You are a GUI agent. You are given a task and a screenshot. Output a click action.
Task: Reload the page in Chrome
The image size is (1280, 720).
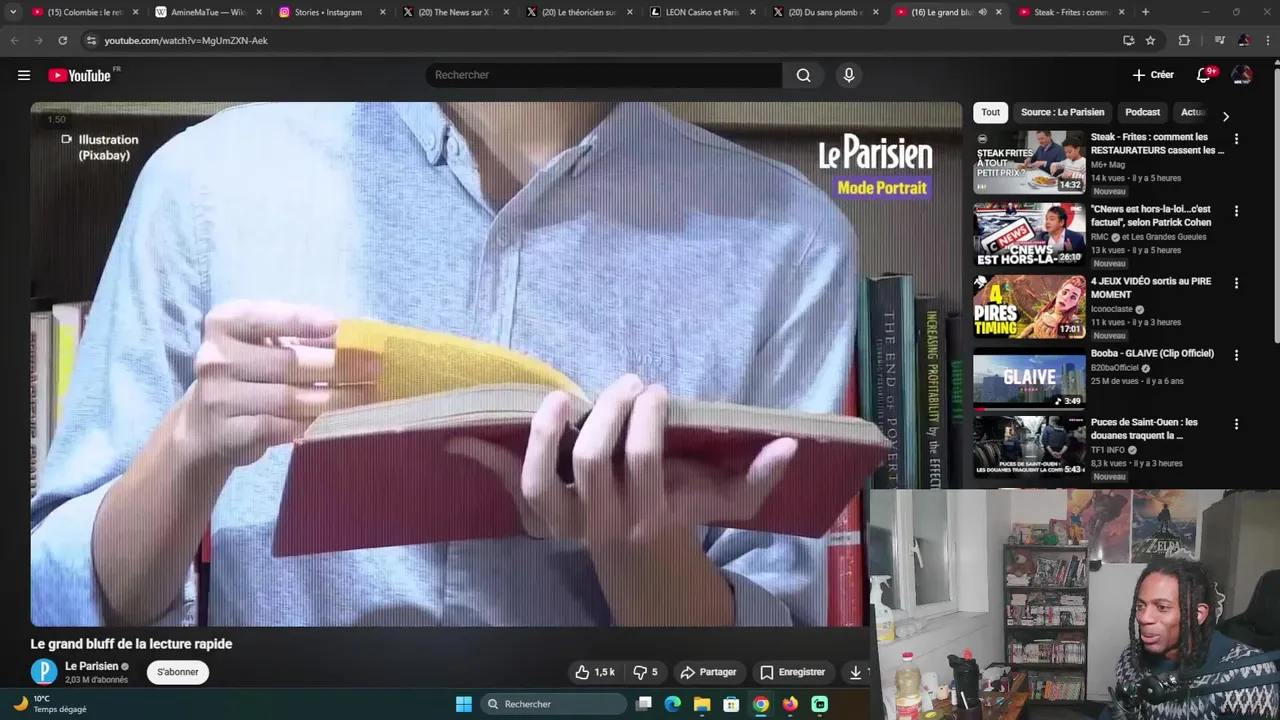click(62, 40)
